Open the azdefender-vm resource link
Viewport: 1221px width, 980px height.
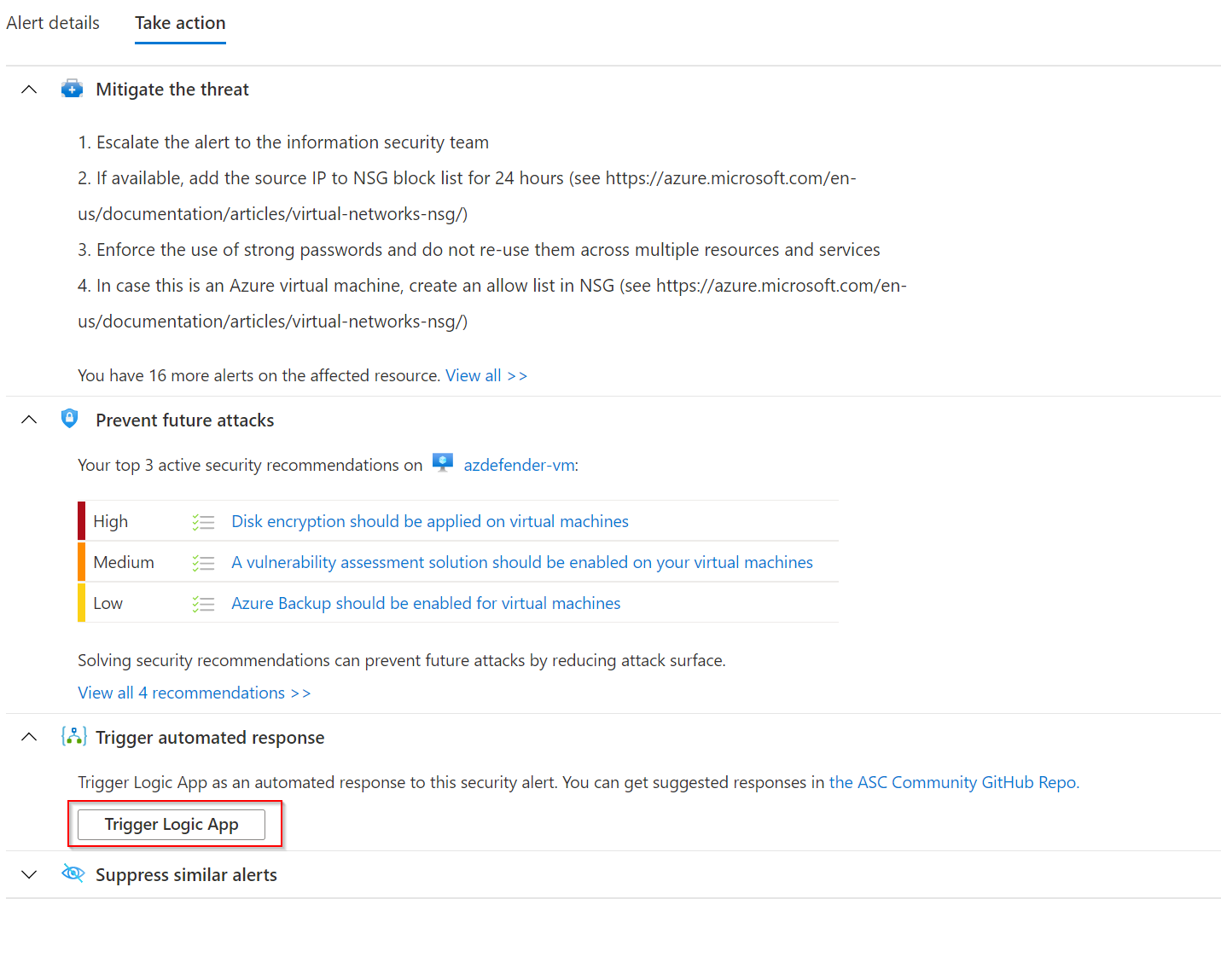pos(519,465)
